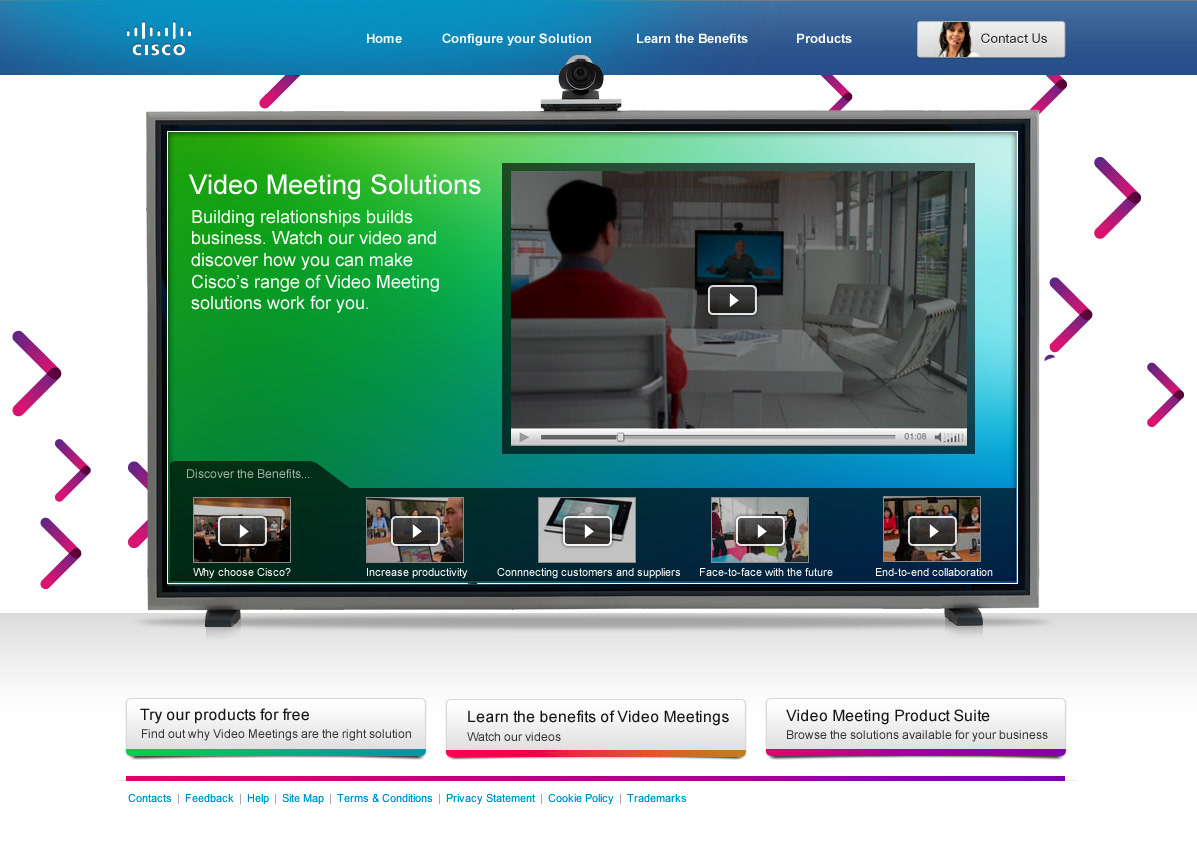Click the 'Video Meeting Solutions' heading

(x=335, y=185)
